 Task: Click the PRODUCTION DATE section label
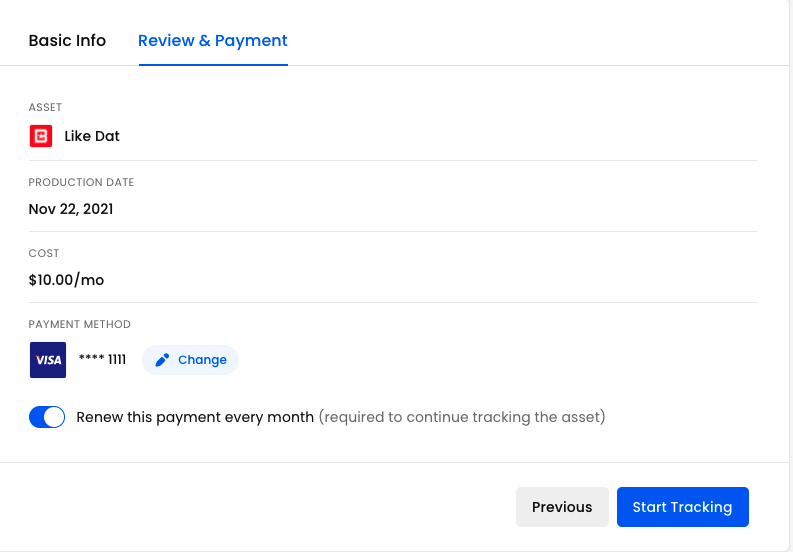click(x=81, y=183)
